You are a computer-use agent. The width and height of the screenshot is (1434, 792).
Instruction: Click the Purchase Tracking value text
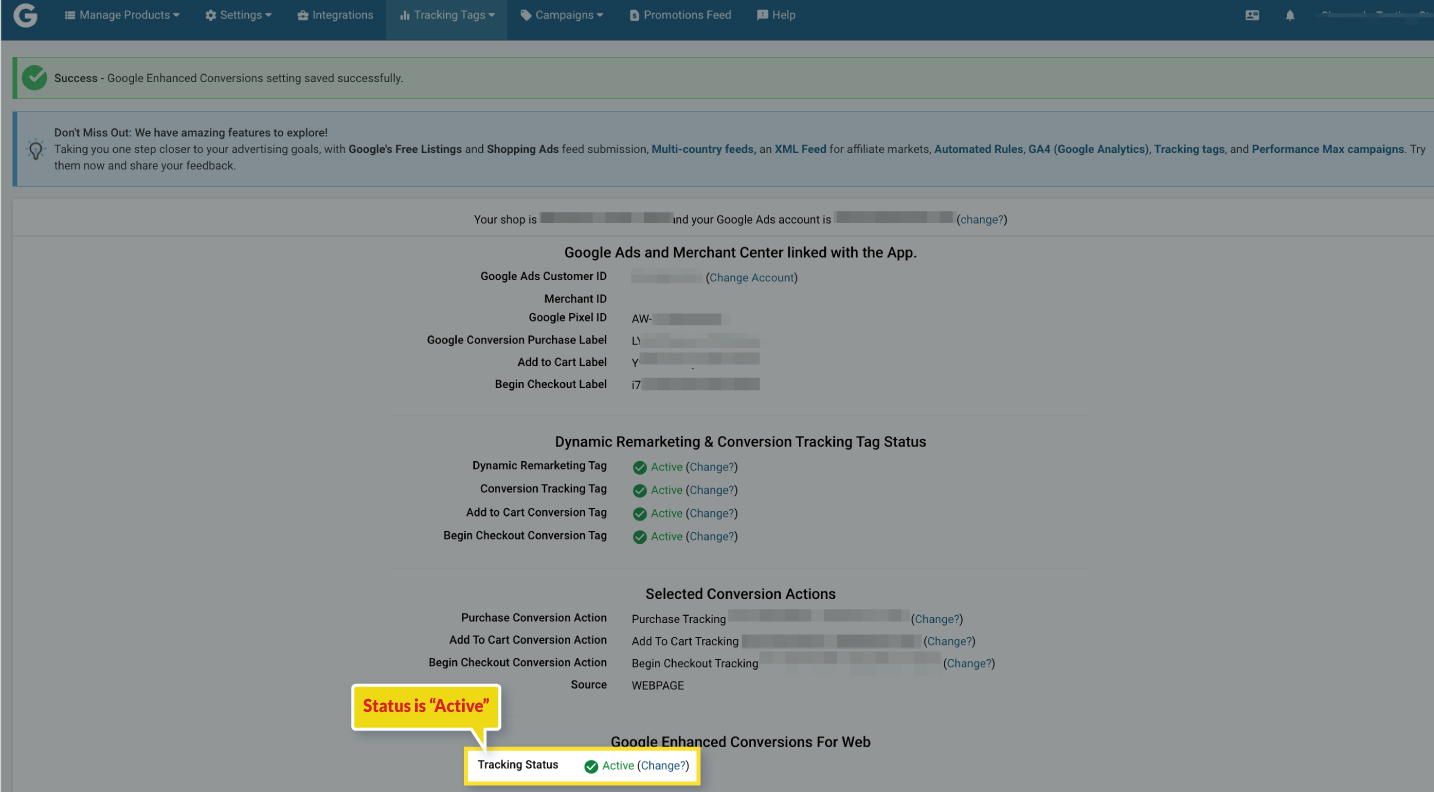(x=678, y=619)
